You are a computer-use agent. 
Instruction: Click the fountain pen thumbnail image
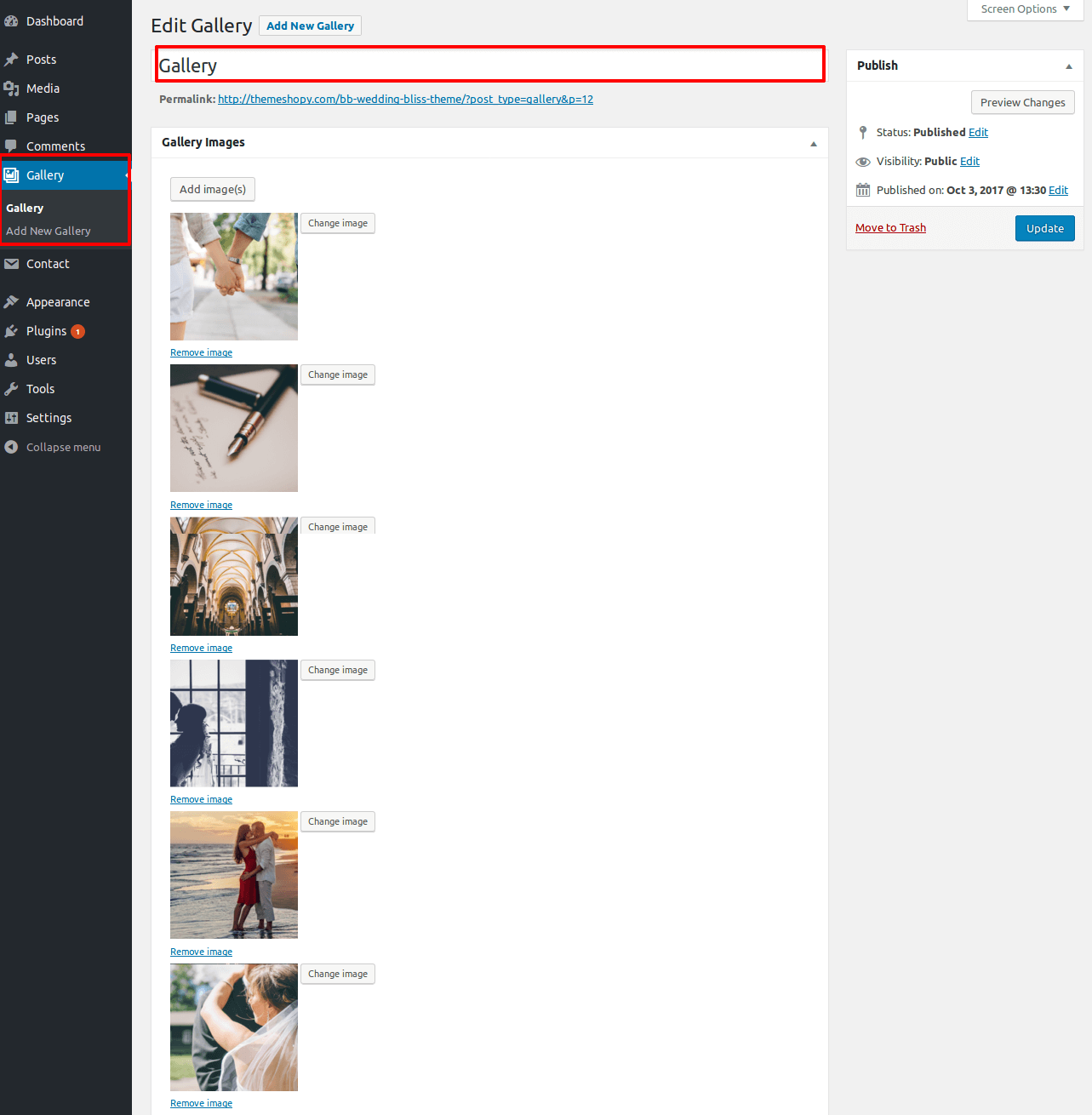(234, 428)
